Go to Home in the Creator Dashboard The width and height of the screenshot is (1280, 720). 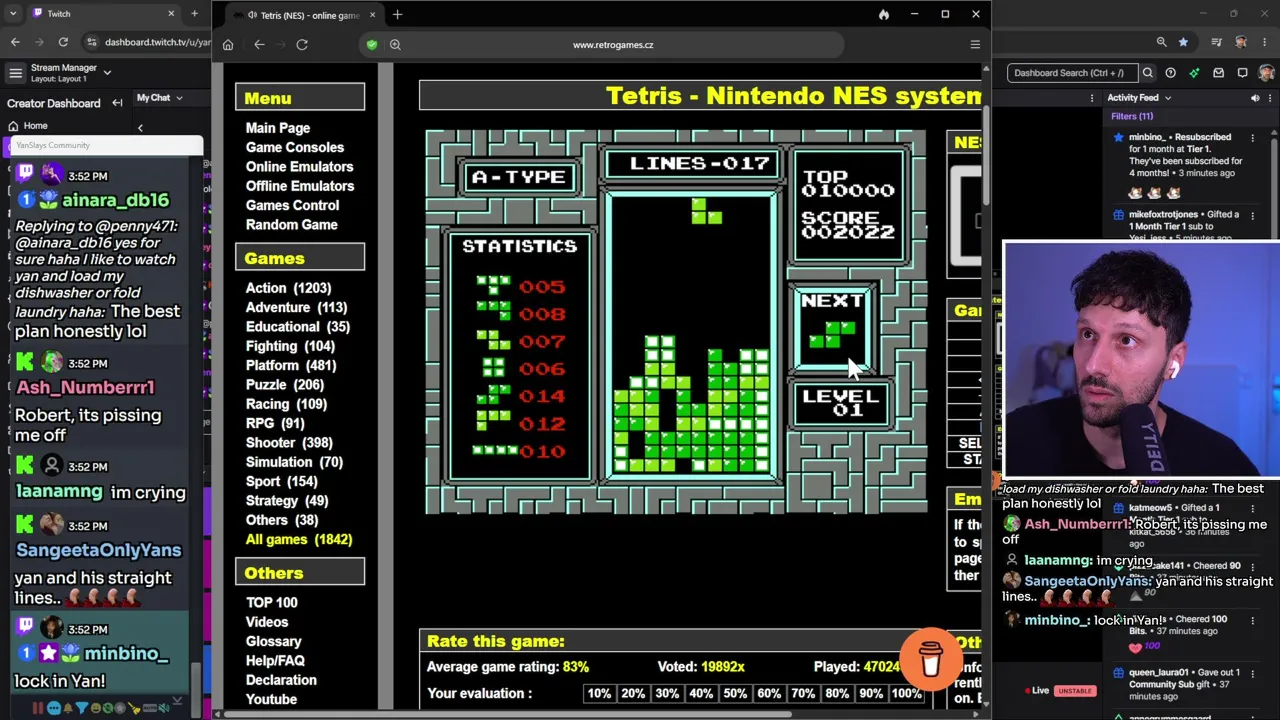35,126
